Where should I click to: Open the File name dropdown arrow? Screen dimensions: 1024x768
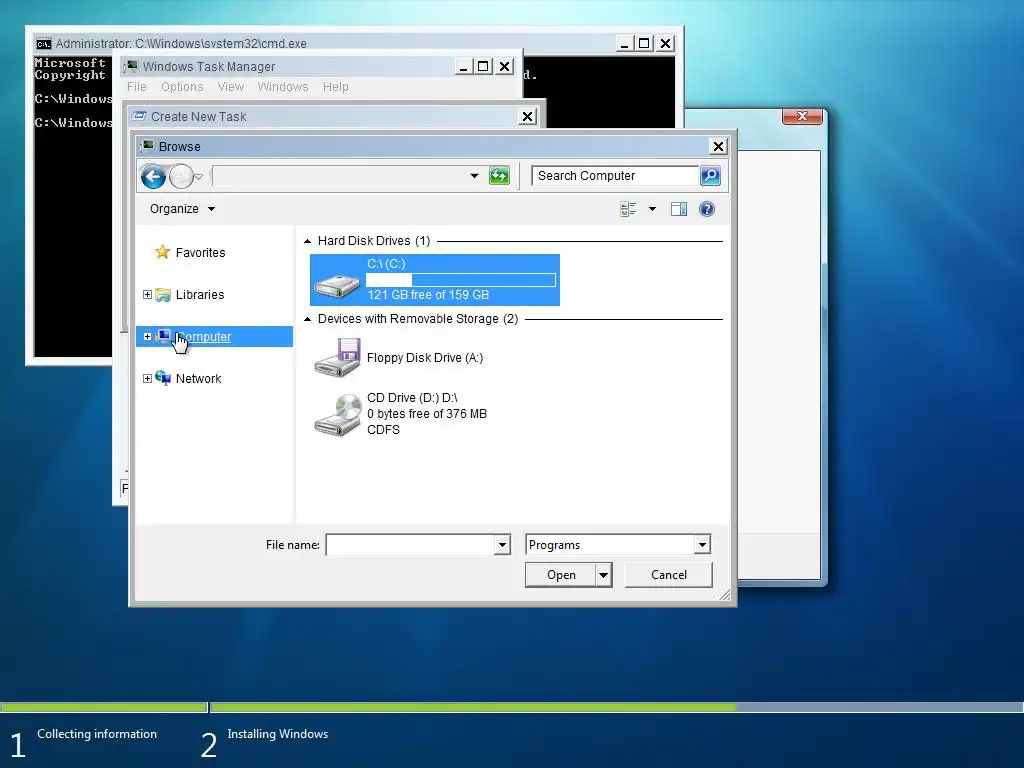[502, 545]
